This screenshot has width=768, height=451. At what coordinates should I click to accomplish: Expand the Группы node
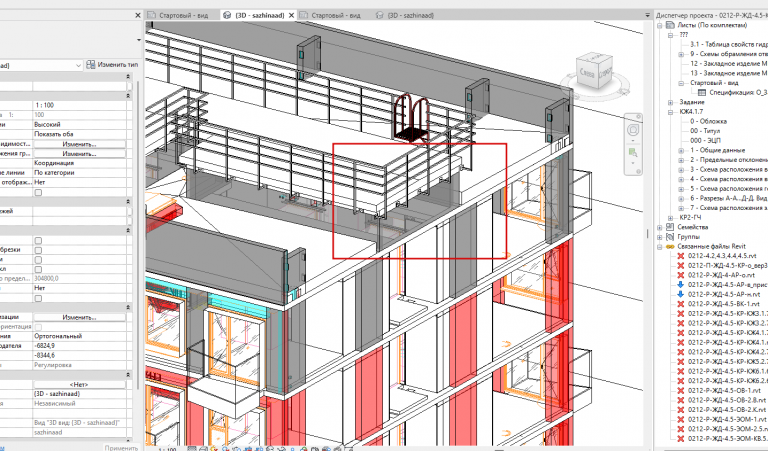click(x=660, y=237)
